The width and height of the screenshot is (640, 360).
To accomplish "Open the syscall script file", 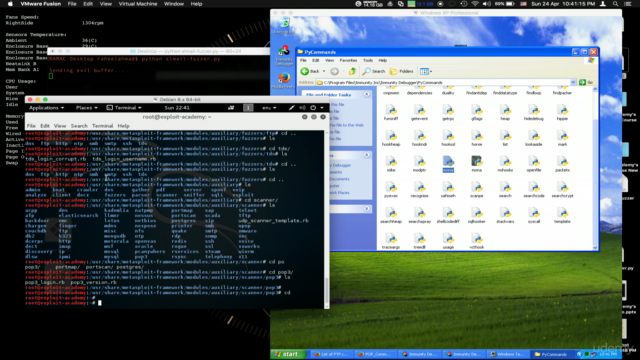I will 533,215.
